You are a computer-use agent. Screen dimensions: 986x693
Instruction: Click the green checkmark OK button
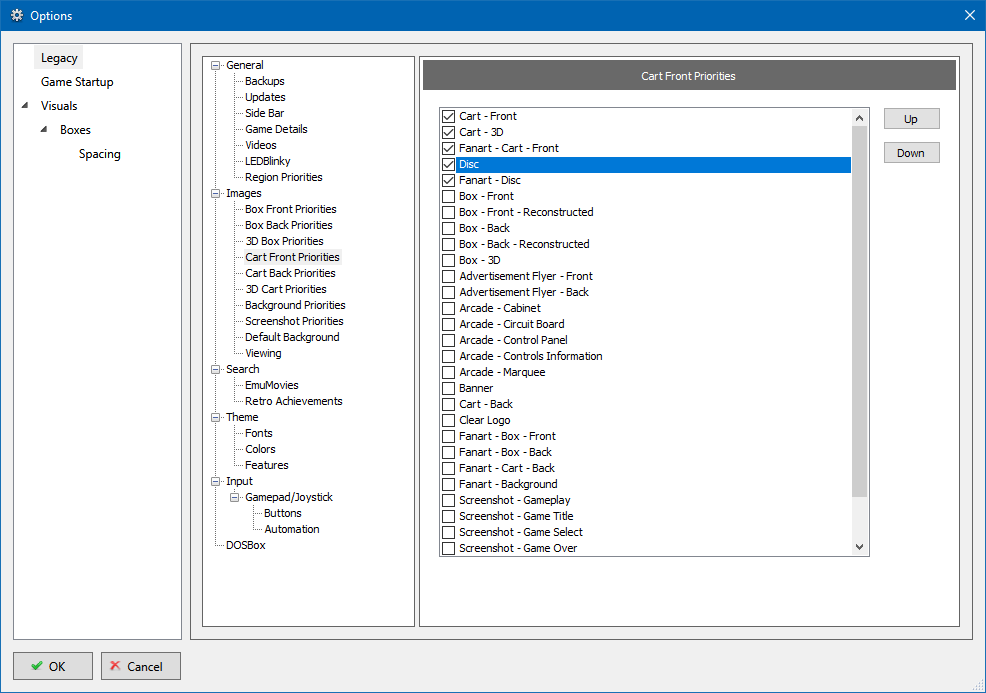pyautogui.click(x=52, y=666)
